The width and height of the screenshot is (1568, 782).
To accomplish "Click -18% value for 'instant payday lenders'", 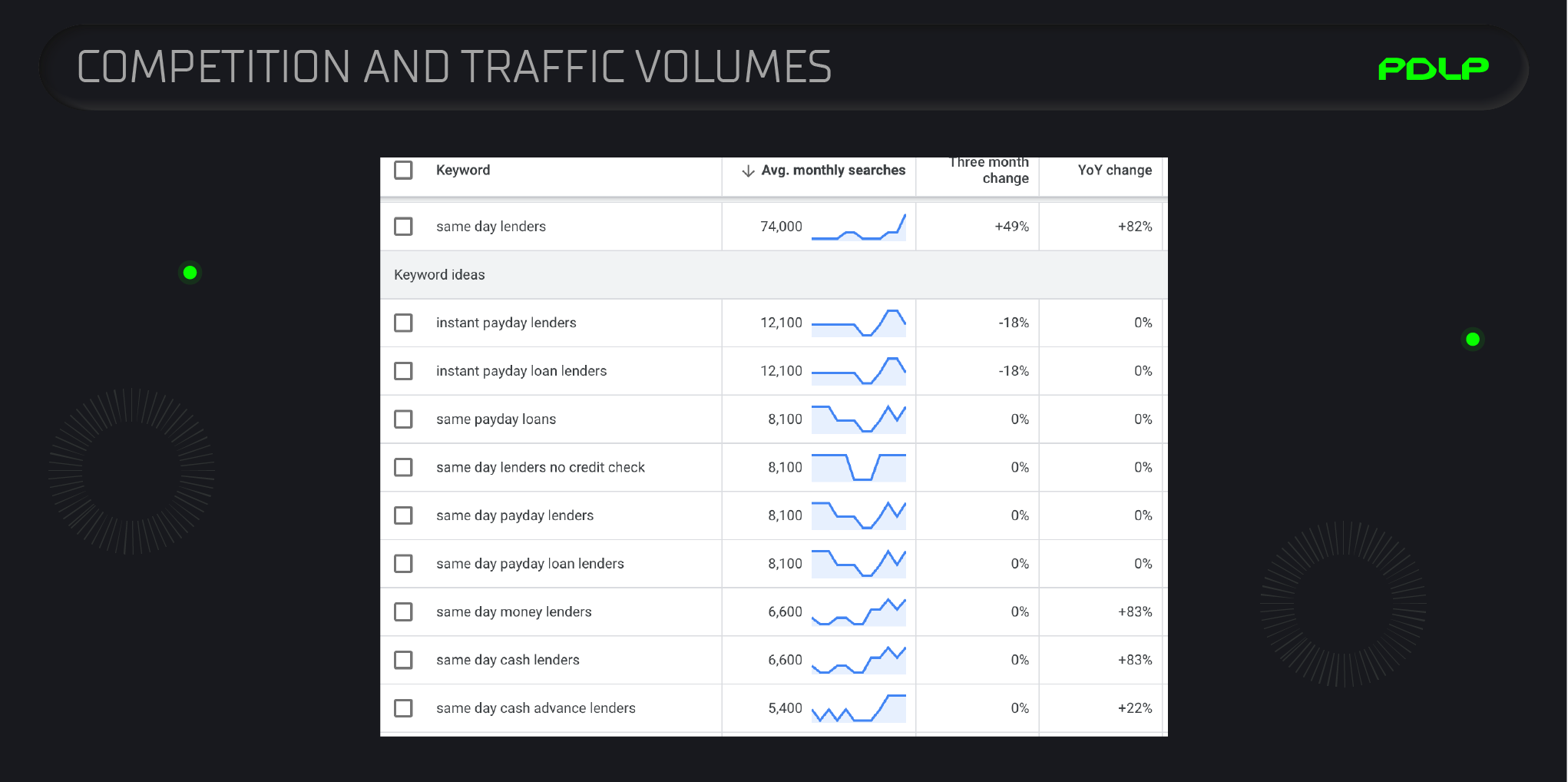I will (1014, 323).
